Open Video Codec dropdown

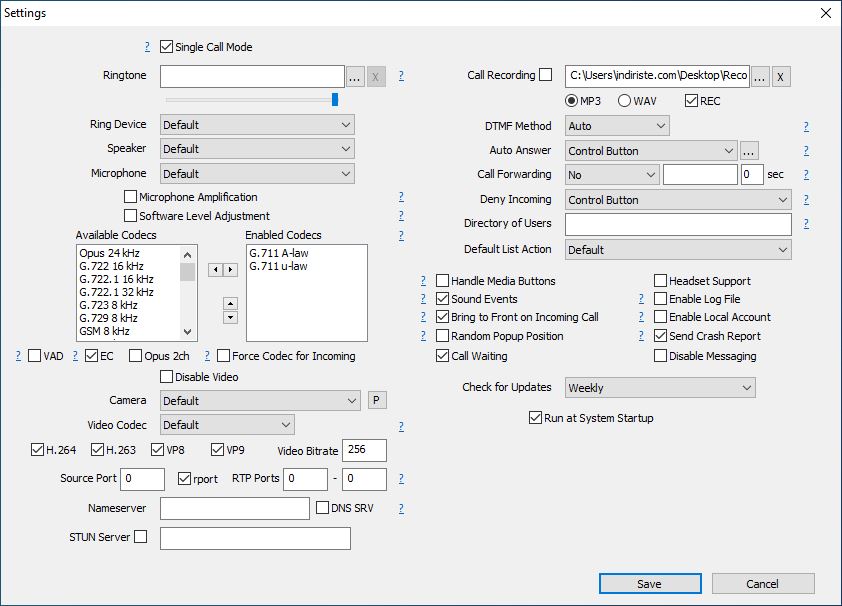coord(227,425)
